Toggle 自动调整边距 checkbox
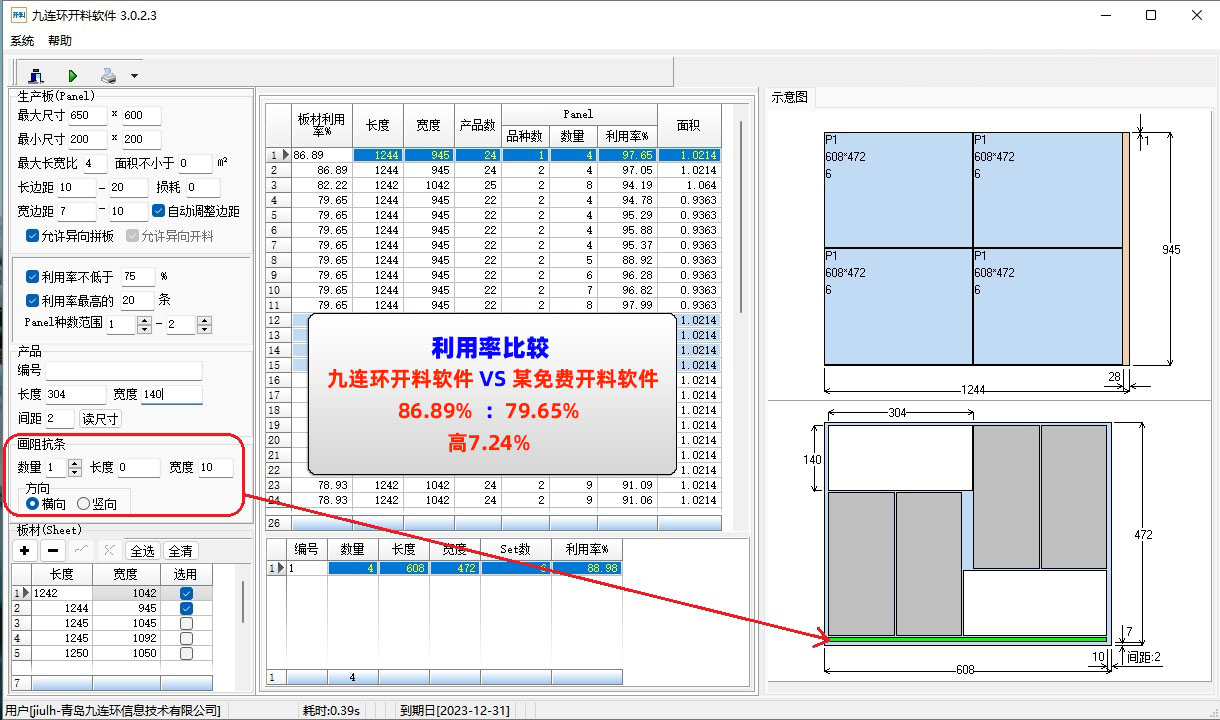Viewport: 1220px width, 720px height. pyautogui.click(x=158, y=211)
